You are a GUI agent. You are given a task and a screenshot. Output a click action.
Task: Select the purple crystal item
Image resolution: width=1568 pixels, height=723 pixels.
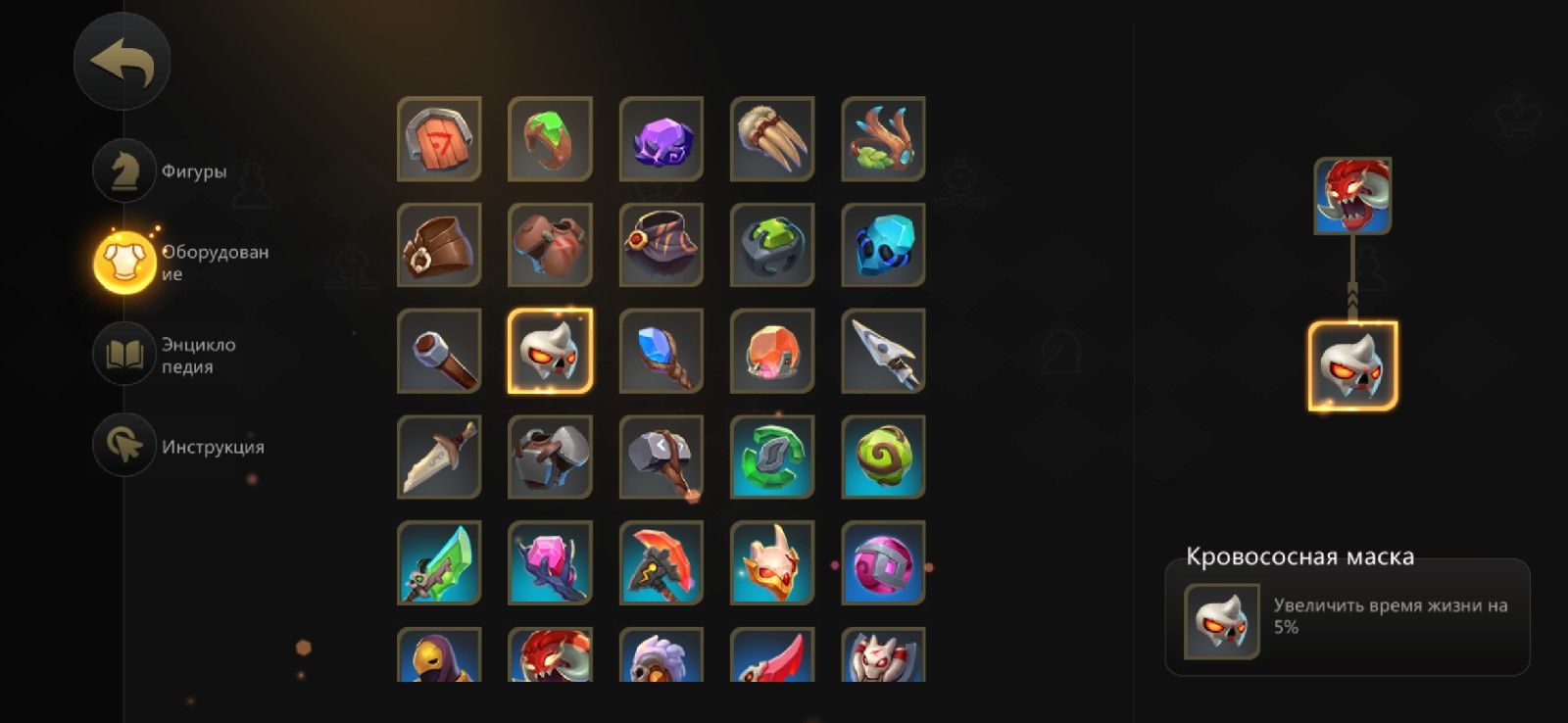661,138
